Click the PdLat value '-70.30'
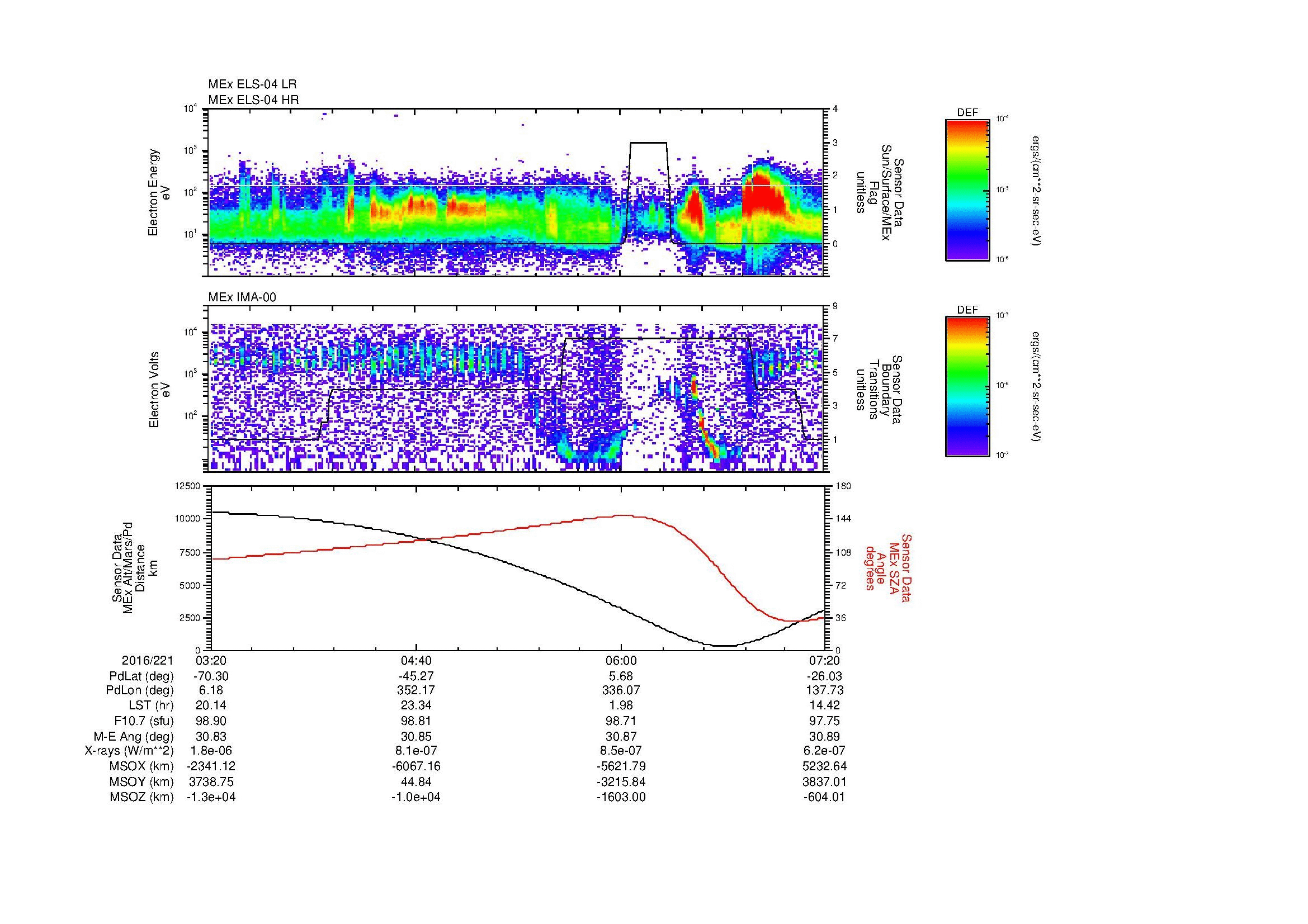1308x924 pixels. [211, 676]
